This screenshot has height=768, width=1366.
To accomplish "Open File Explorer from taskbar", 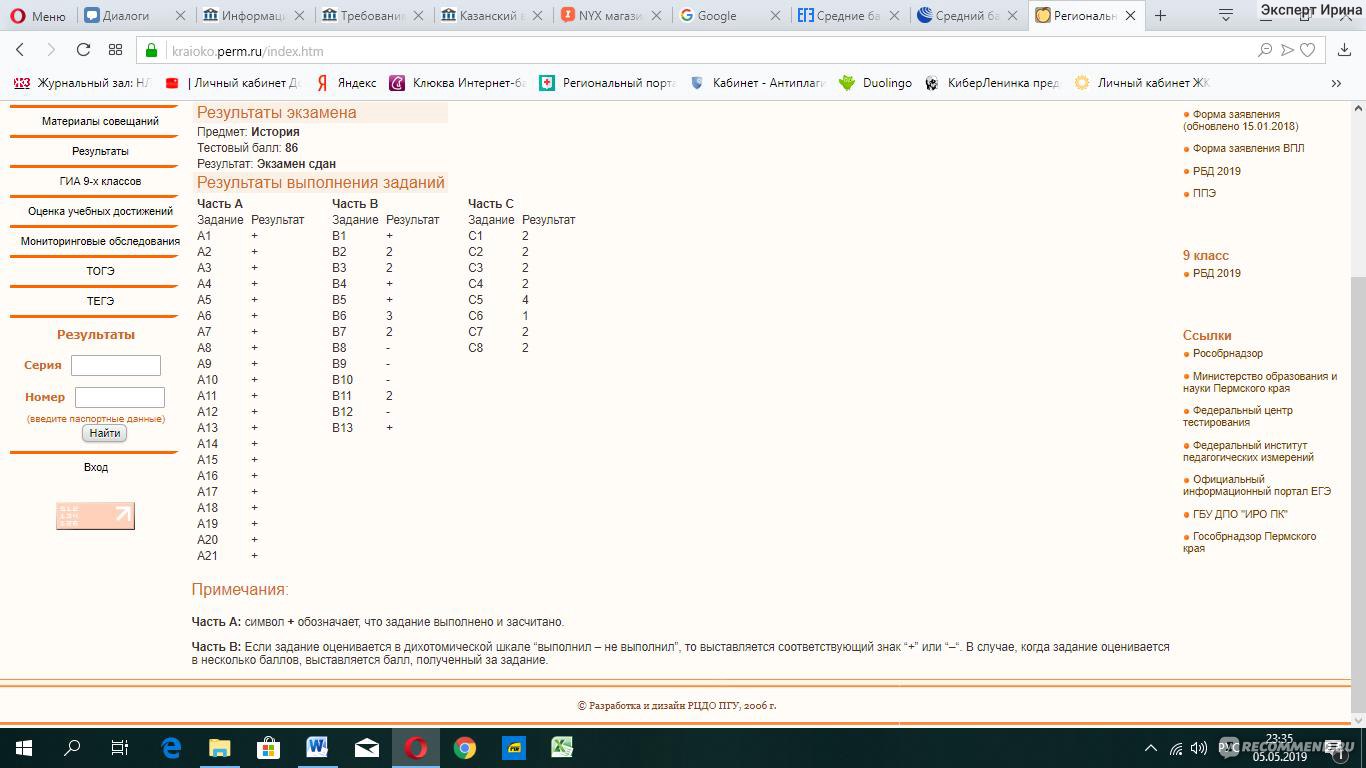I will click(219, 747).
